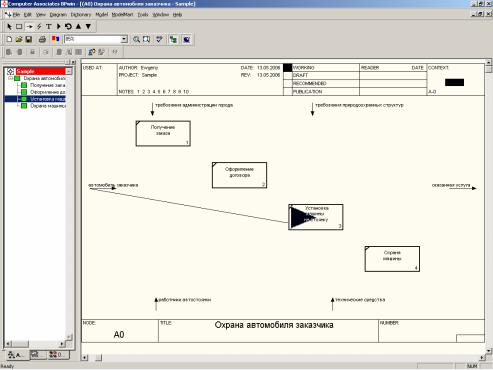The image size is (493, 370).
Task: Select the lightning squiggle tool
Action: [x=39, y=26]
